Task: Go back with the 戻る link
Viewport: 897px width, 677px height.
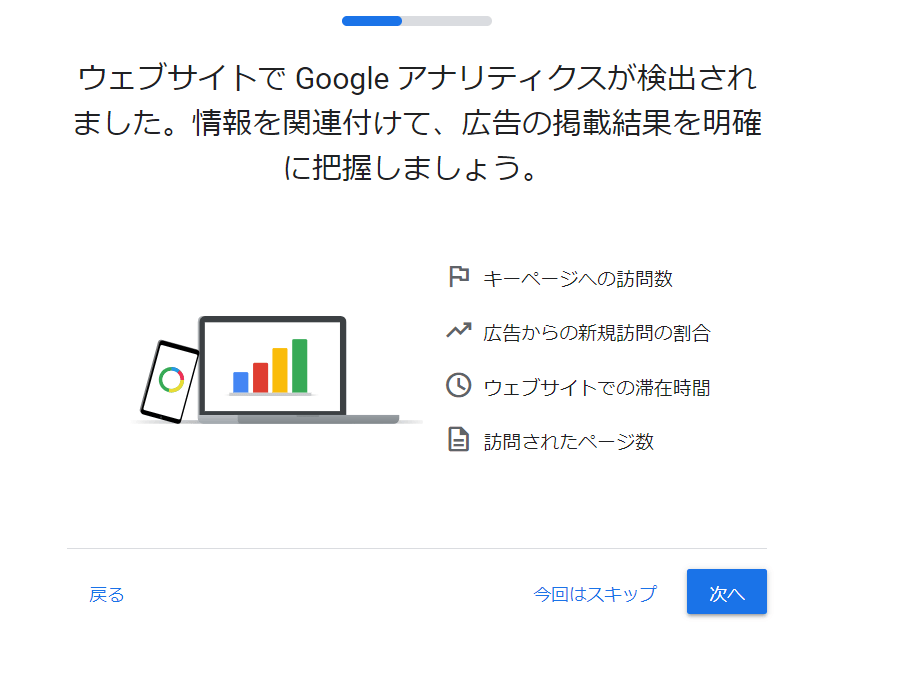Action: tap(106, 595)
